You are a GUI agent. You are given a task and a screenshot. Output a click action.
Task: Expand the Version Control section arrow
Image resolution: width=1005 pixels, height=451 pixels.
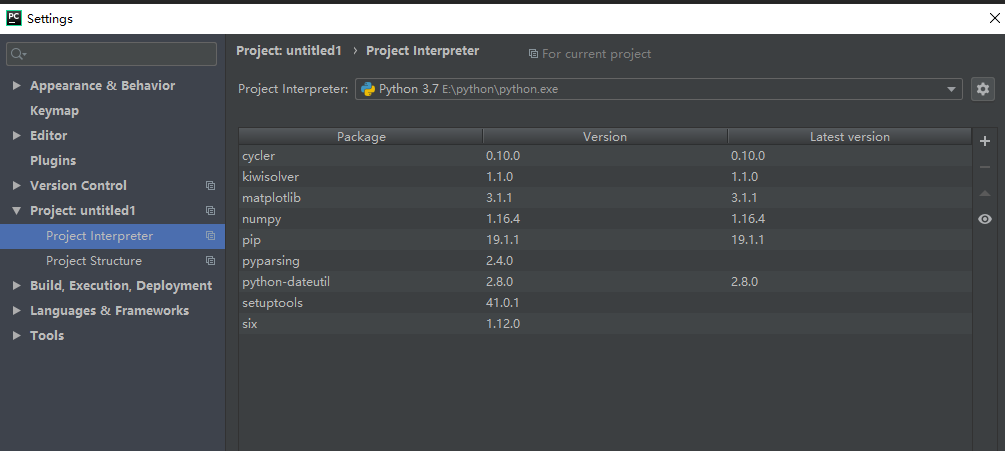pyautogui.click(x=17, y=186)
